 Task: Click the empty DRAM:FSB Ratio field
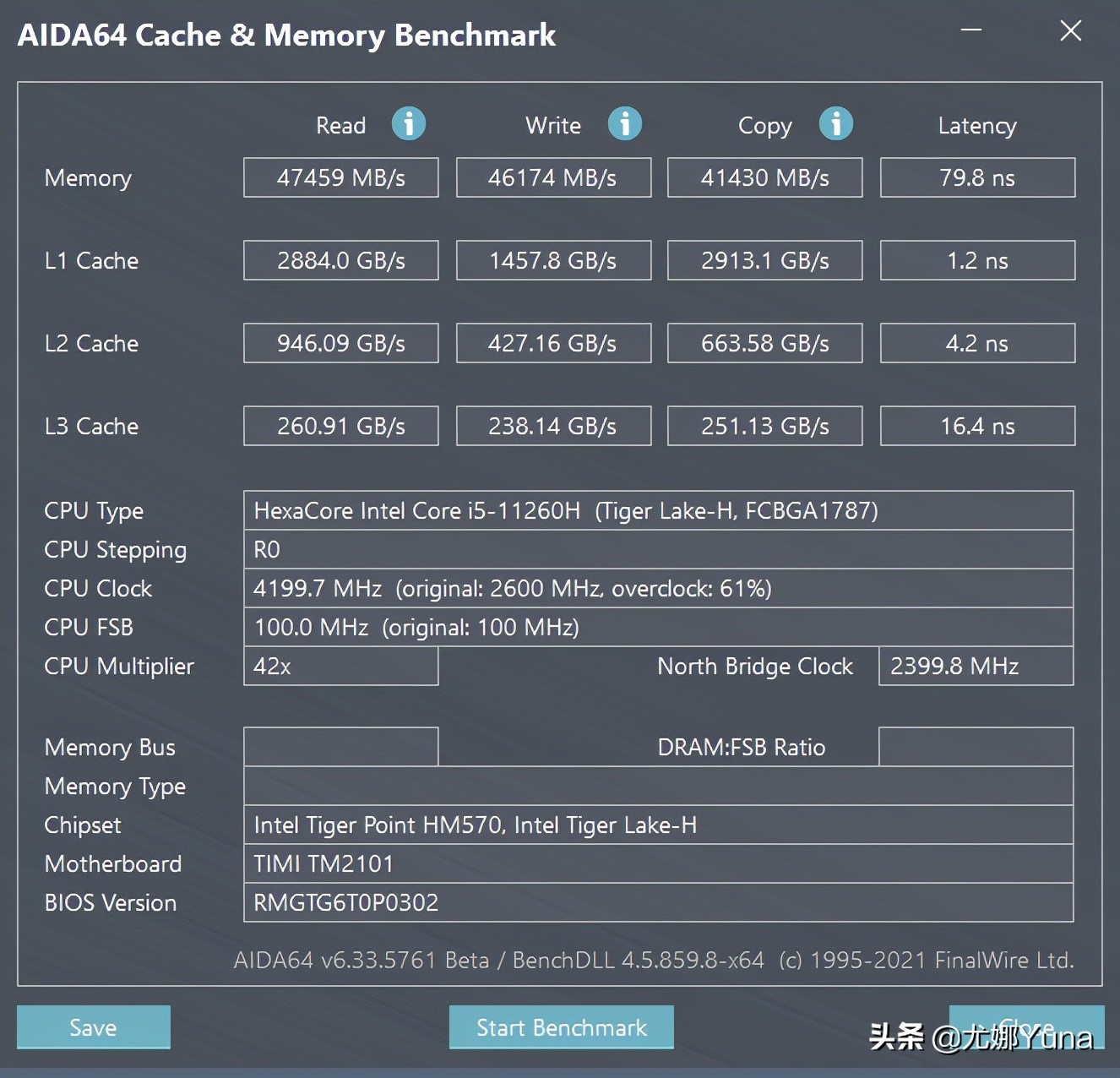pos(976,747)
